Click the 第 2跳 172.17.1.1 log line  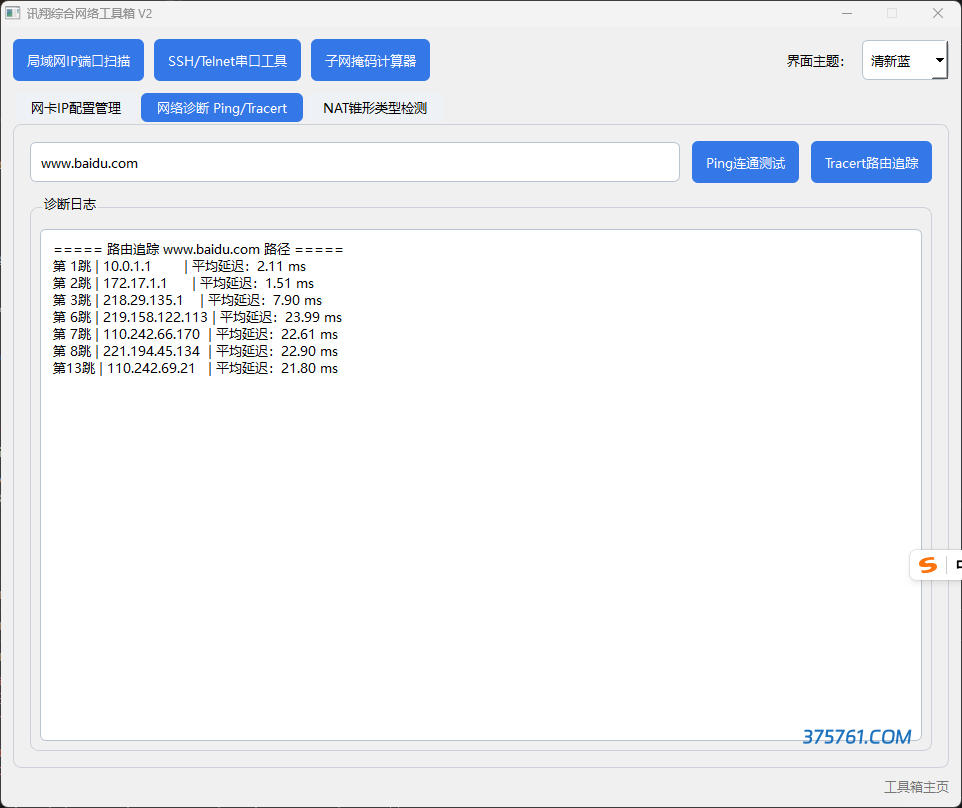click(x=183, y=283)
